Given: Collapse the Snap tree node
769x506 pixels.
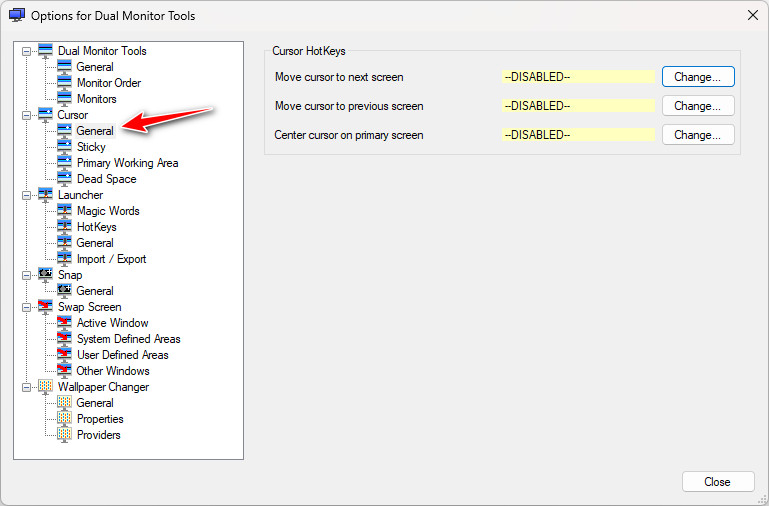Looking at the screenshot, I should tap(26, 275).
